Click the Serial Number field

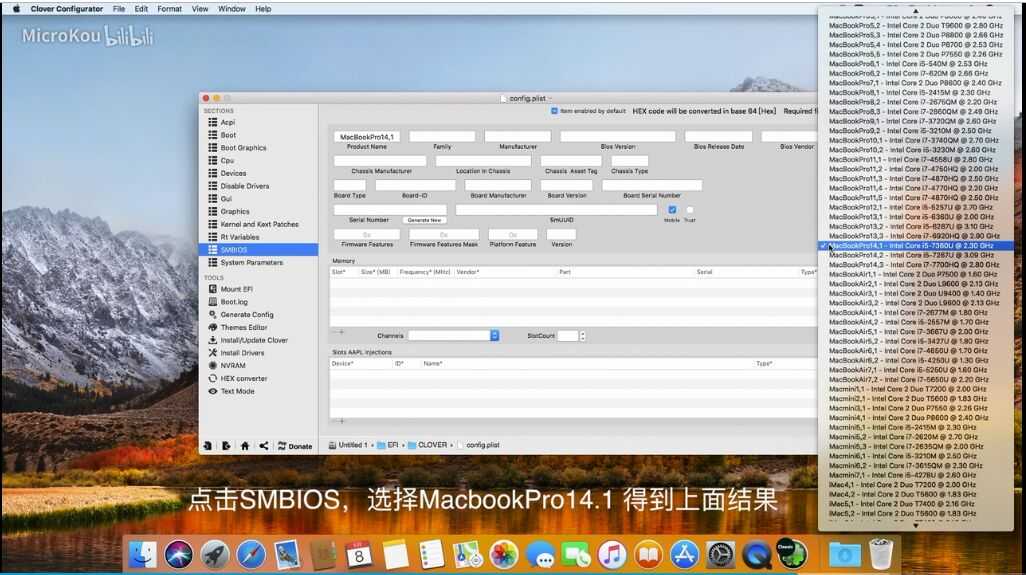(390, 209)
